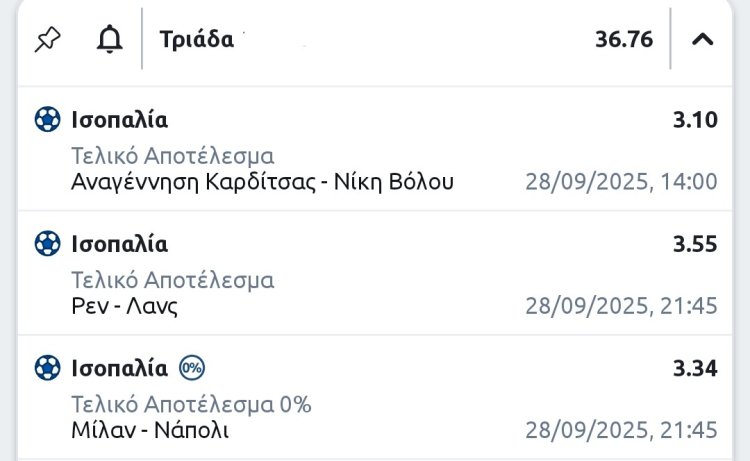Click Τελικό Αποτέλεσμα 0% market label
Viewport: 750px width, 461px height.
pos(191,404)
